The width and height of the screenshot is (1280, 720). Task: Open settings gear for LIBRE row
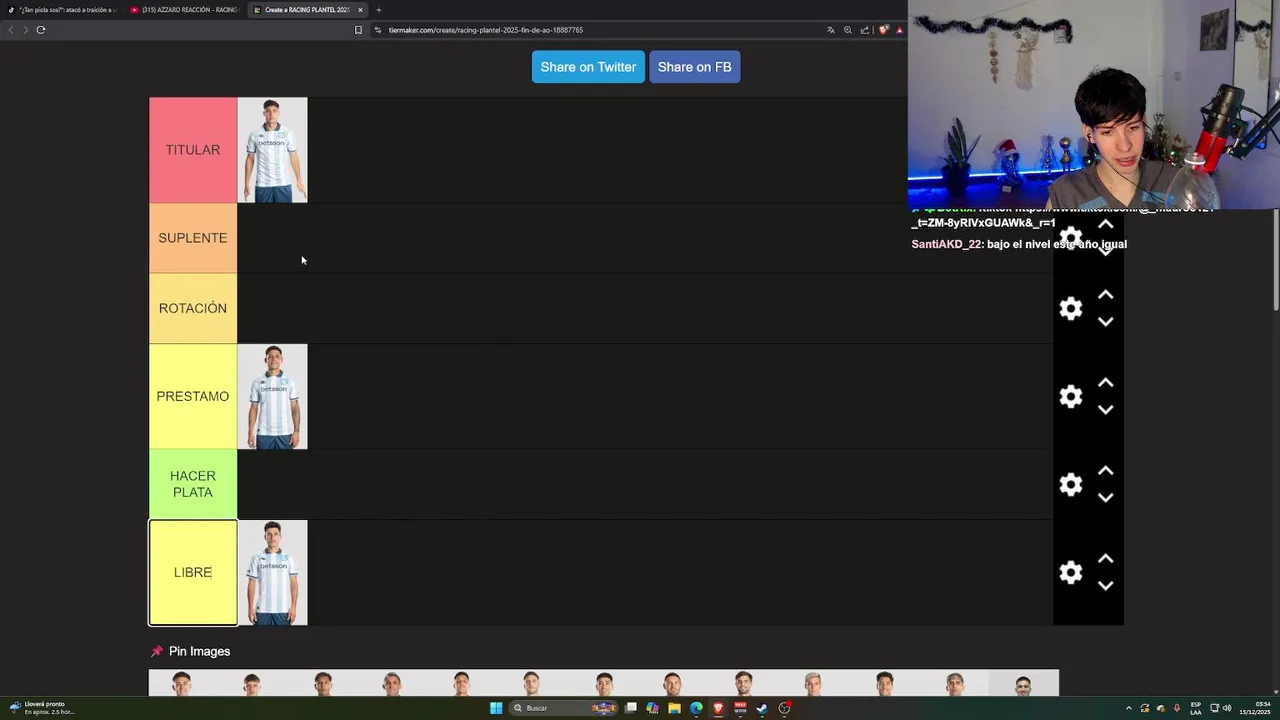(x=1071, y=572)
